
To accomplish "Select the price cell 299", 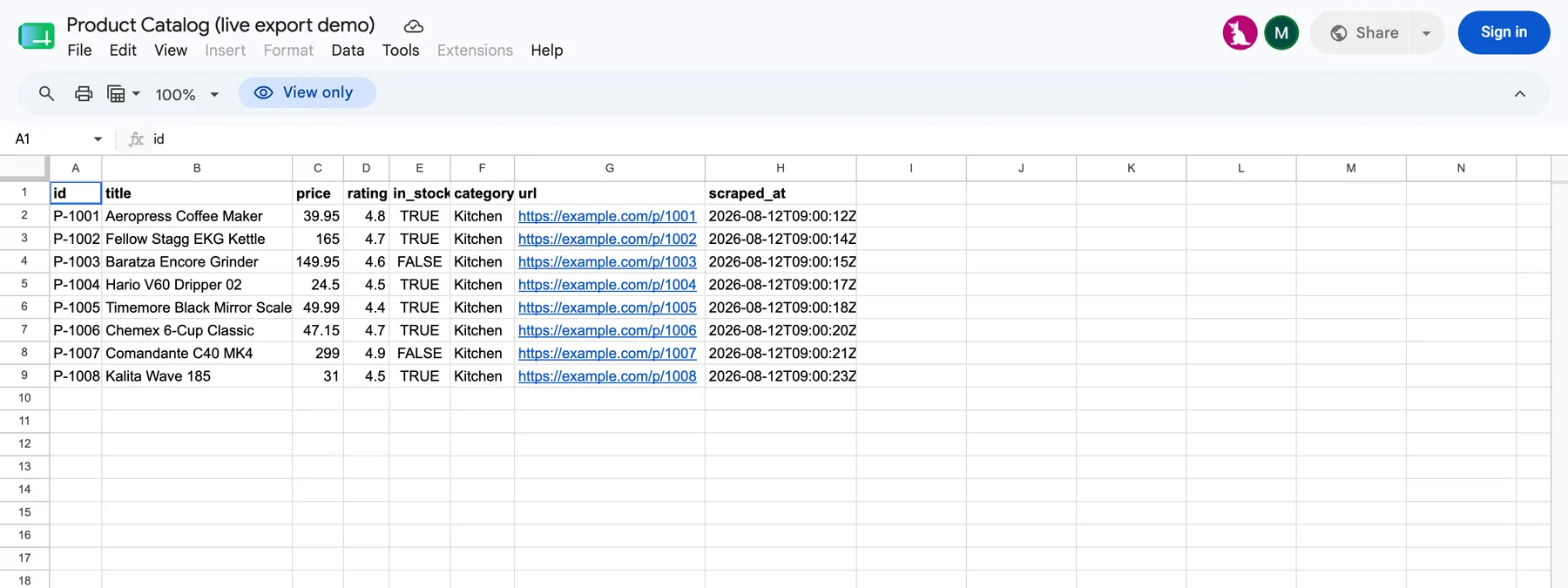I will [x=318, y=353].
